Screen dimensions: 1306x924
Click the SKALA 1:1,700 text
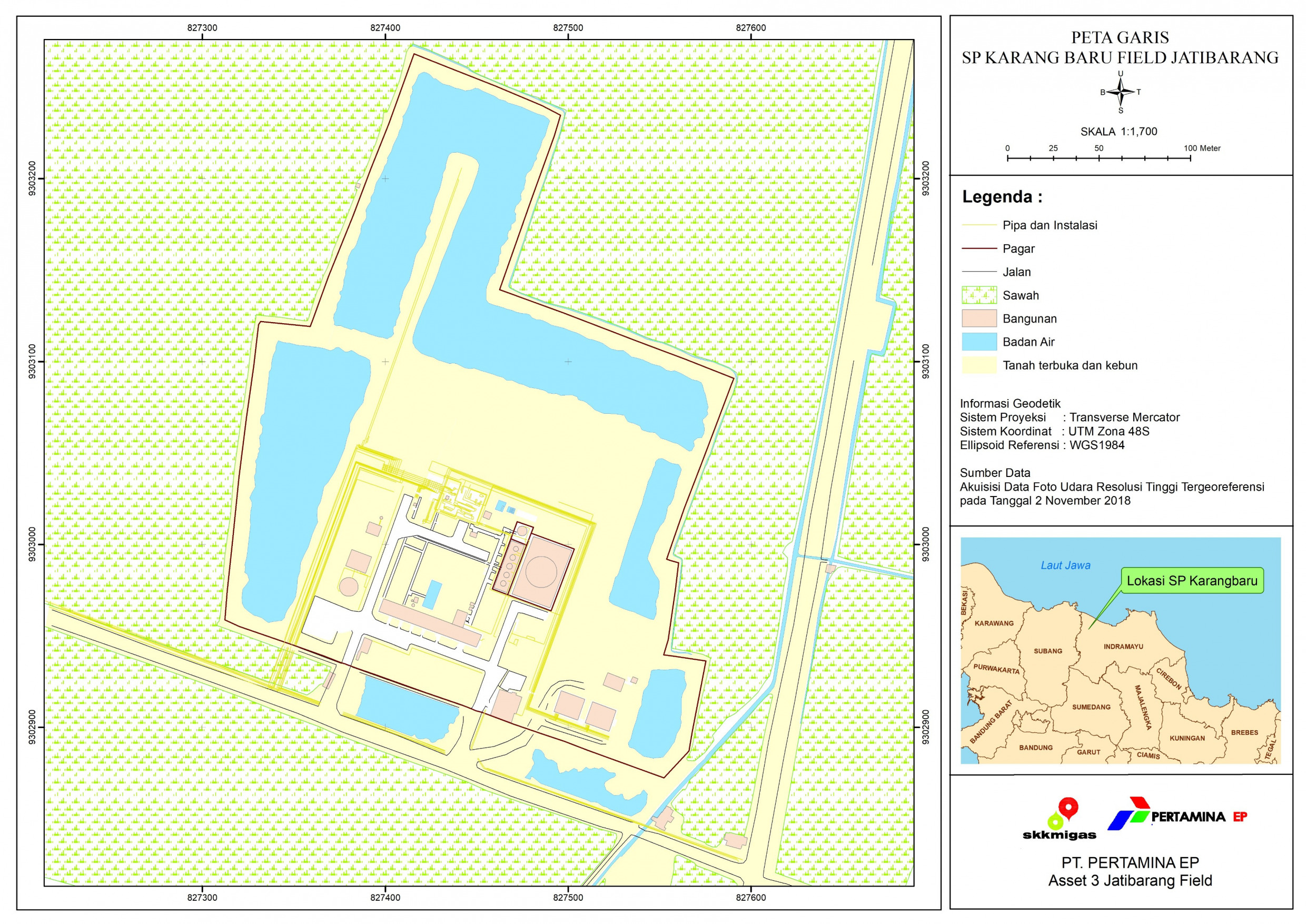point(1119,132)
